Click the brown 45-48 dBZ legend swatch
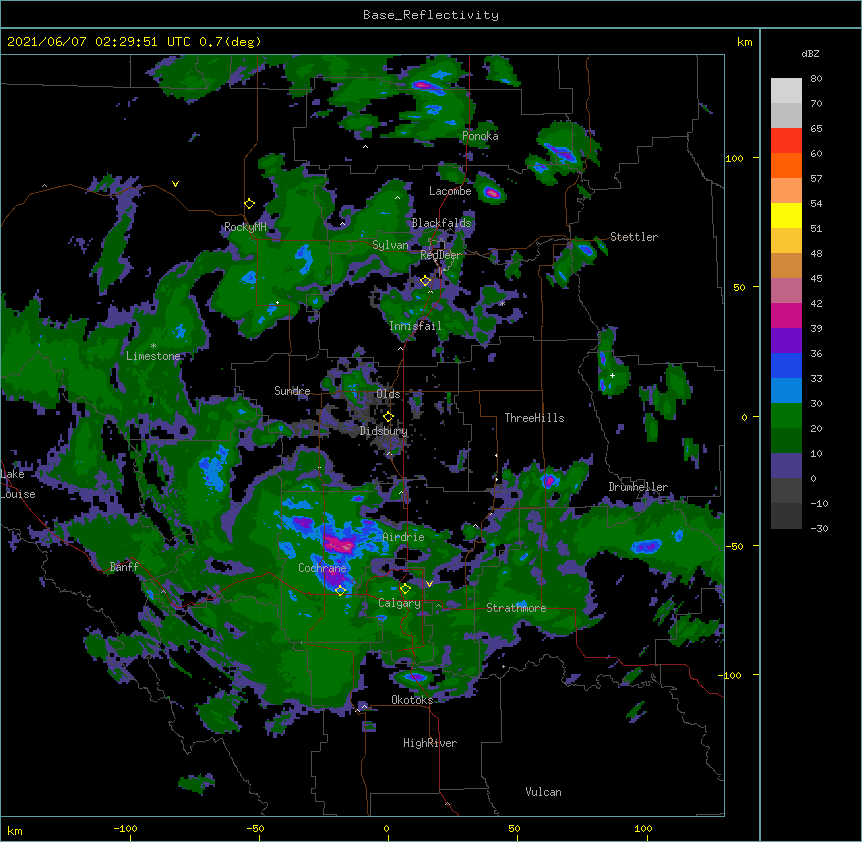The height and width of the screenshot is (842, 862). [786, 266]
